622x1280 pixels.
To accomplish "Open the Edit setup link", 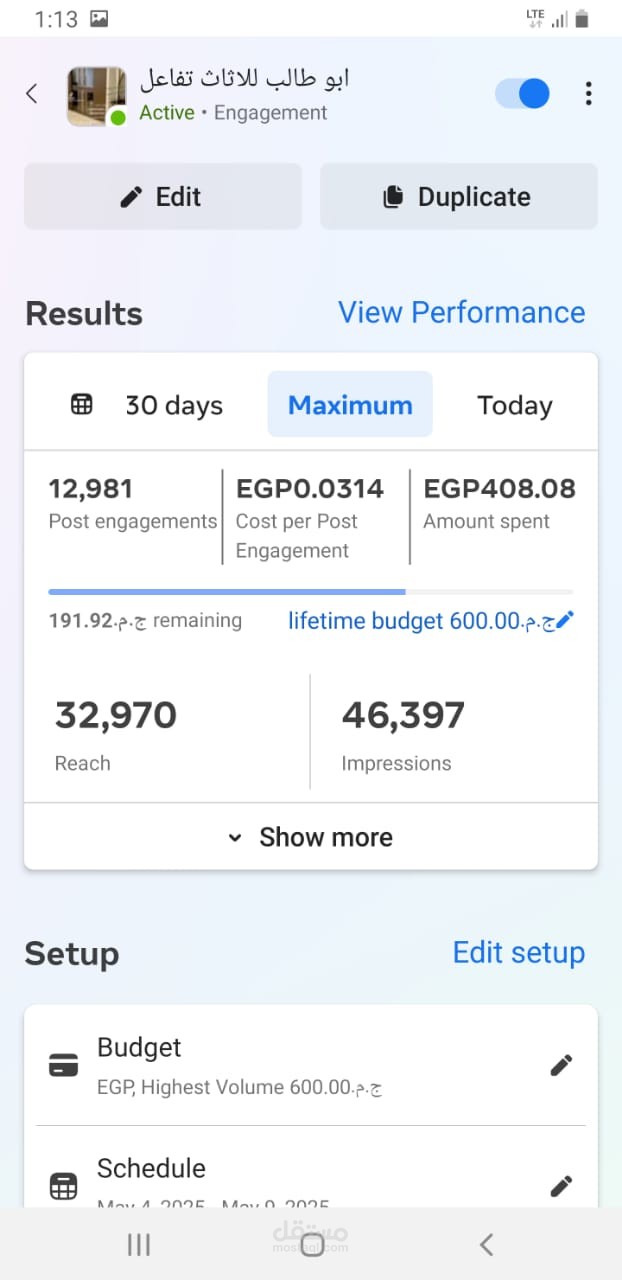I will pos(518,952).
